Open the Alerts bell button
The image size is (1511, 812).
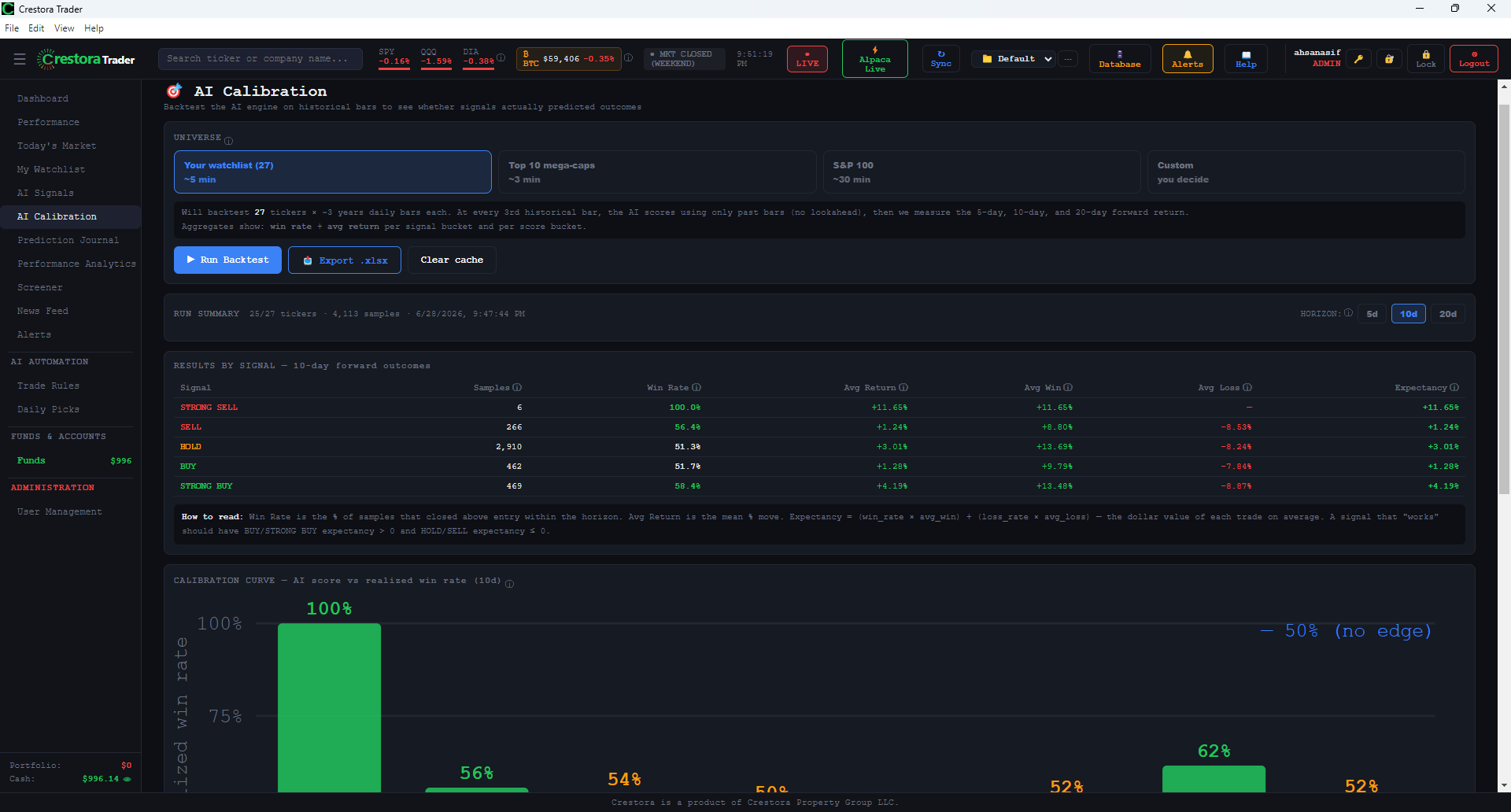coord(1188,59)
